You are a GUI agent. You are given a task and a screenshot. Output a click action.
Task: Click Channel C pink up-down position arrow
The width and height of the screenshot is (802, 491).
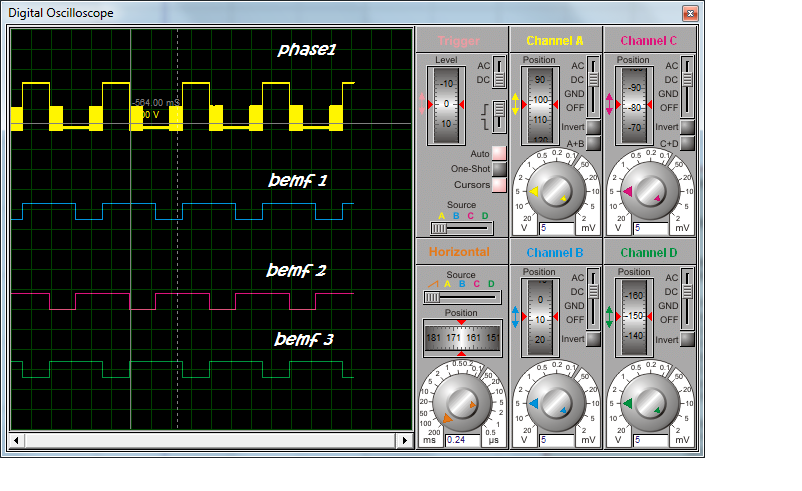click(609, 104)
